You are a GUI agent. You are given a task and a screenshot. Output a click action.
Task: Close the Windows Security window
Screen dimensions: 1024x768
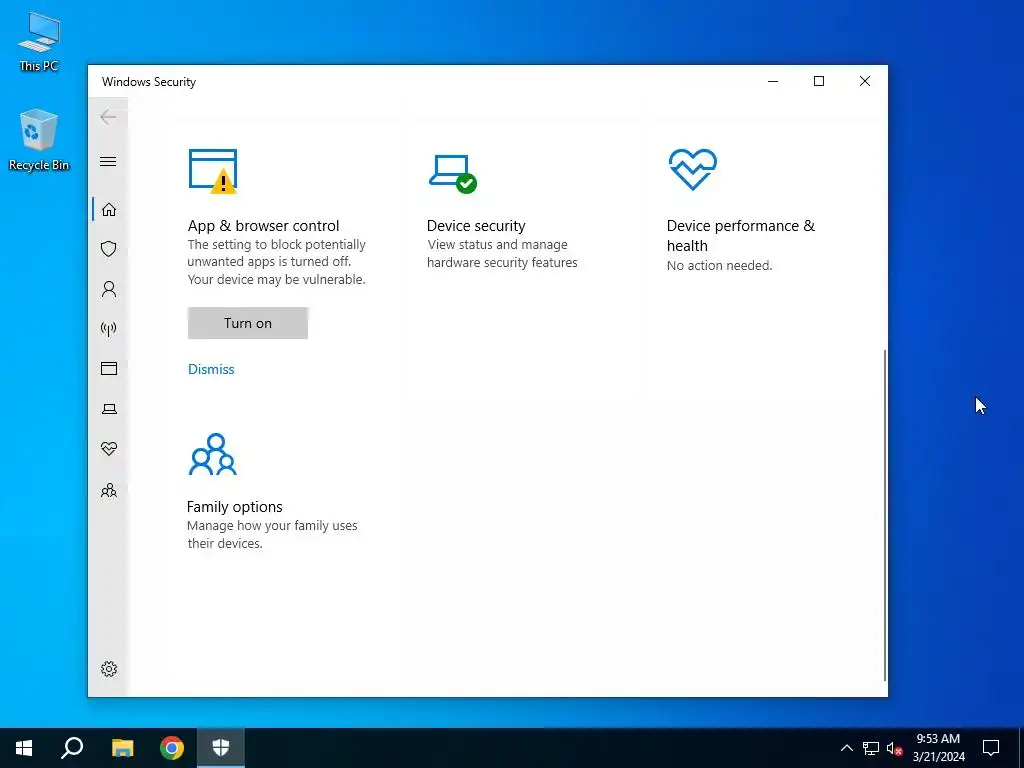865,81
